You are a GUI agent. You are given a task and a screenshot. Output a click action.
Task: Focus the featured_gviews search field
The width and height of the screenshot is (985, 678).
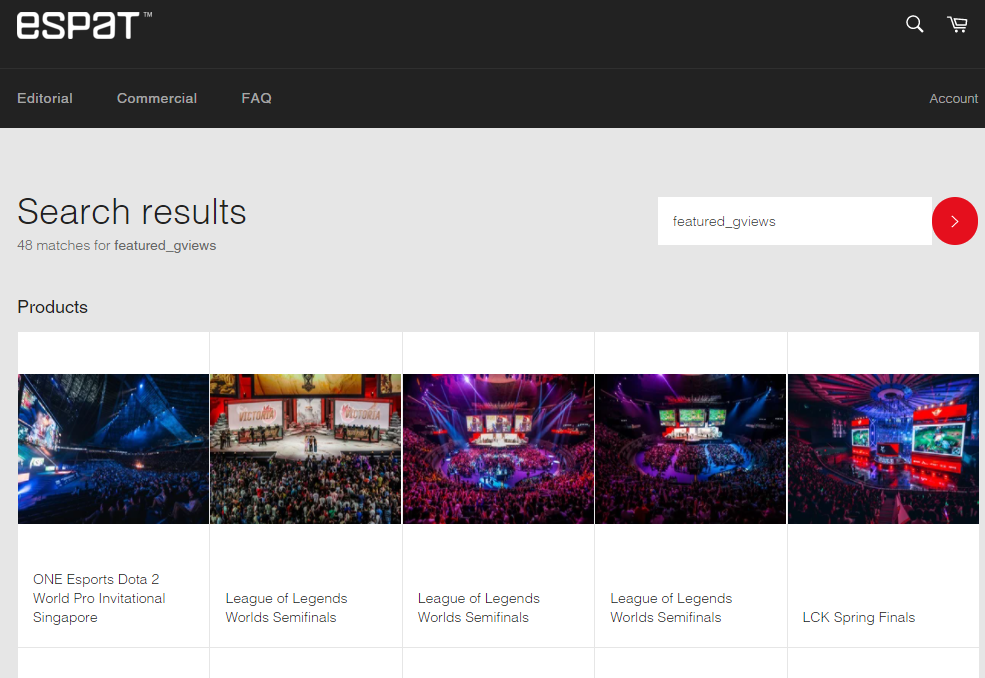tap(795, 221)
